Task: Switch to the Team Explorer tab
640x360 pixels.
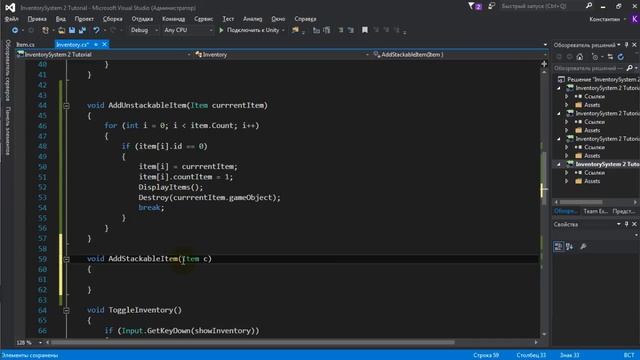Action: pos(595,211)
